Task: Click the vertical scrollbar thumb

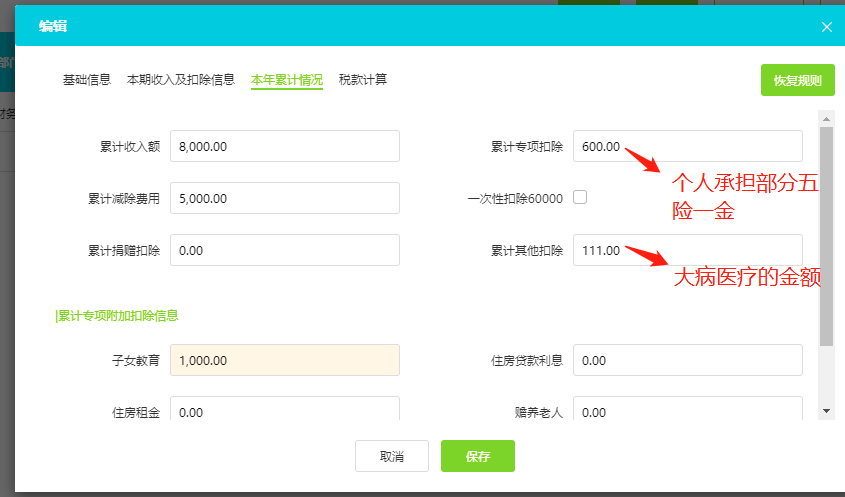Action: pos(826,236)
